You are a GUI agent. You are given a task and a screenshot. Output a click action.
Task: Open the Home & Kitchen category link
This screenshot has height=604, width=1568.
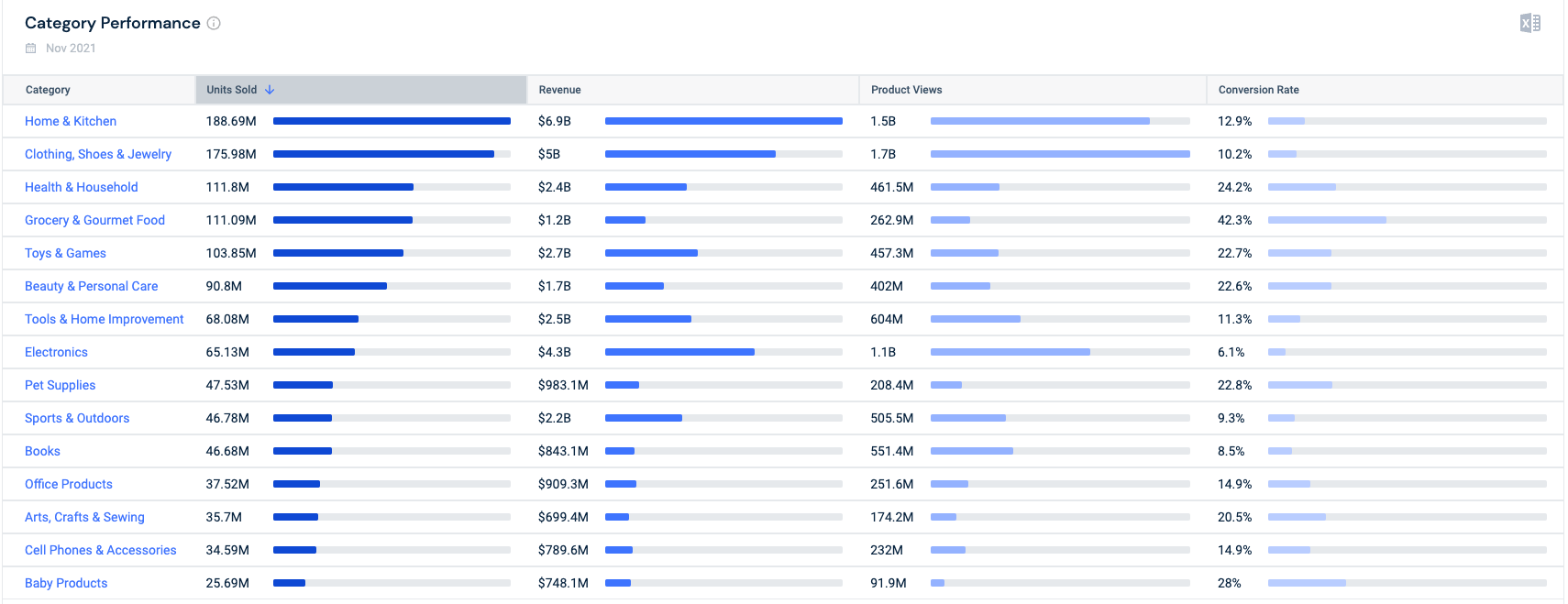point(71,121)
